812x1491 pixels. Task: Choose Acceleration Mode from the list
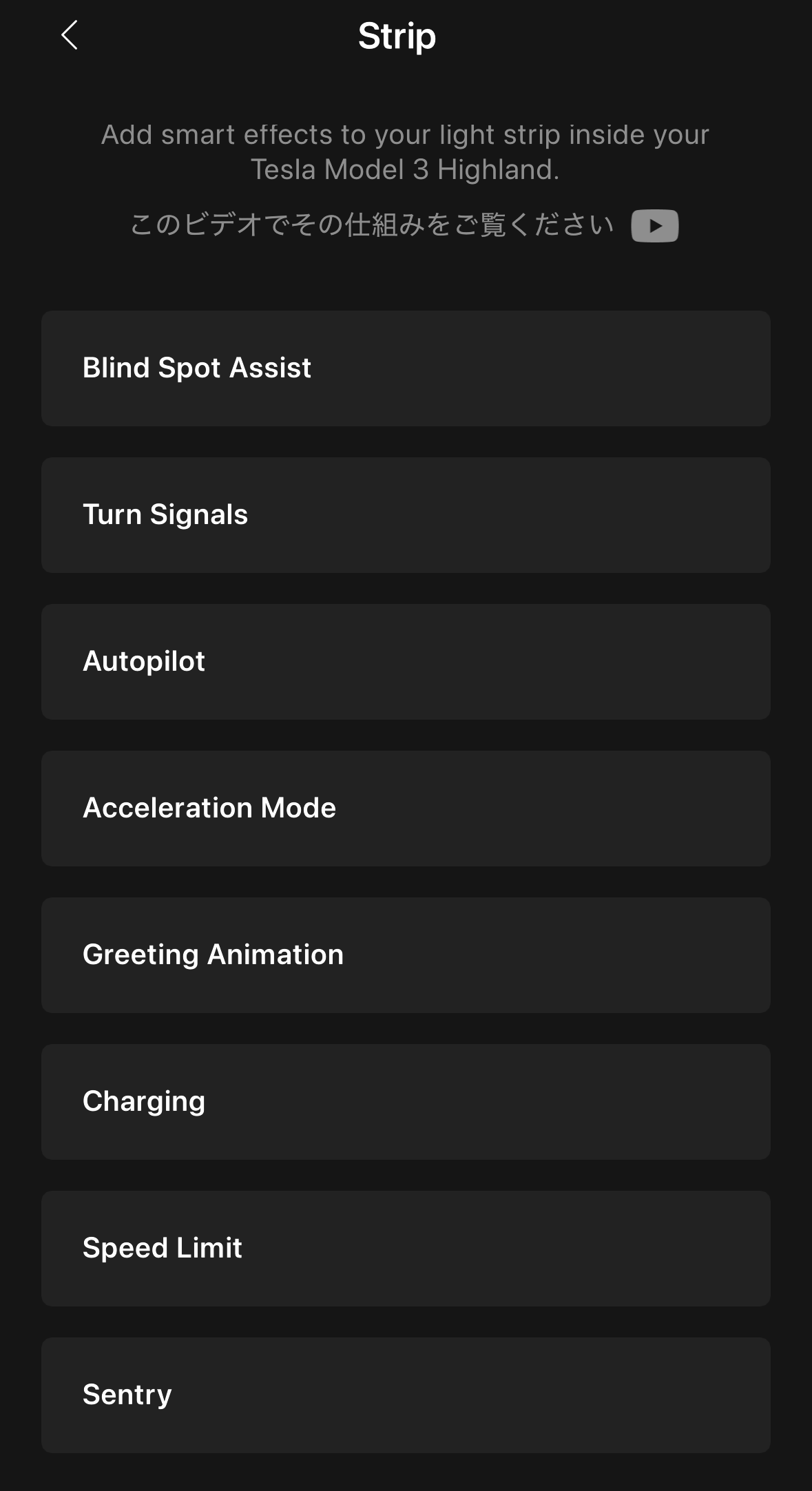coord(406,809)
